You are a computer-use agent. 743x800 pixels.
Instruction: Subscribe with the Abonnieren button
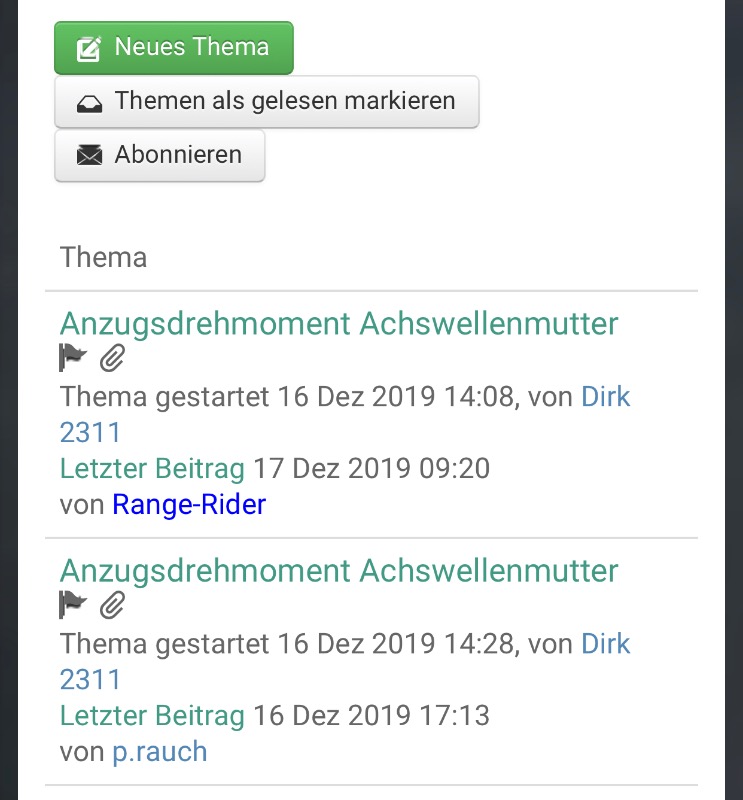pyautogui.click(x=159, y=155)
